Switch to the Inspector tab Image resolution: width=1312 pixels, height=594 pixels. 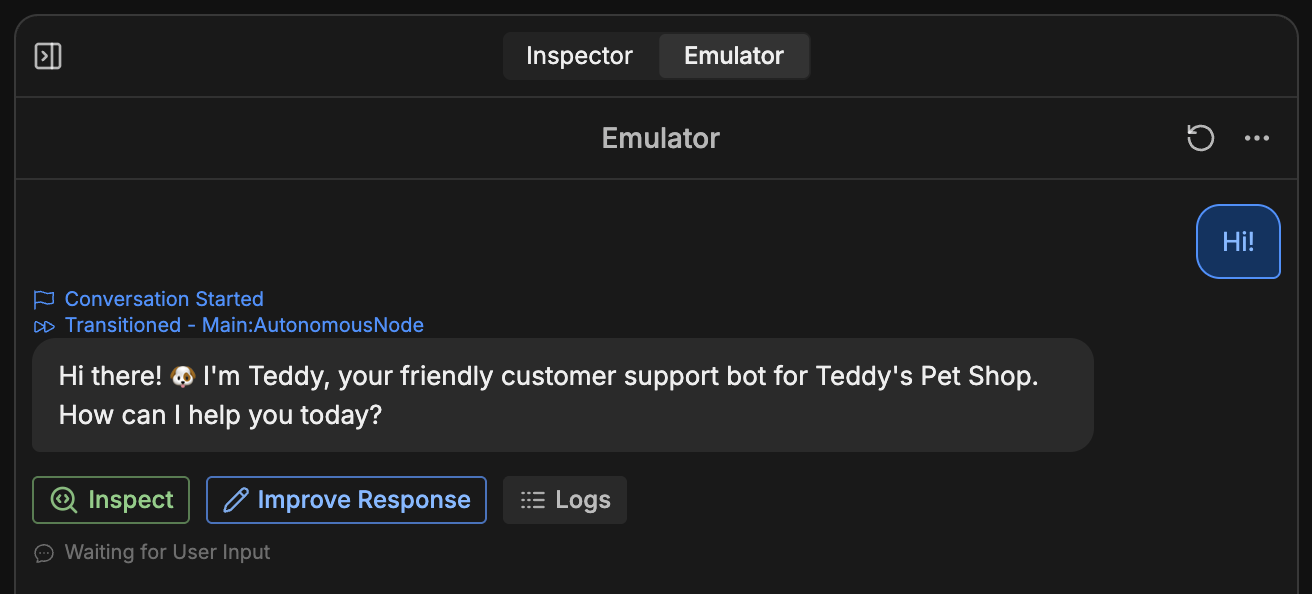[x=580, y=55]
